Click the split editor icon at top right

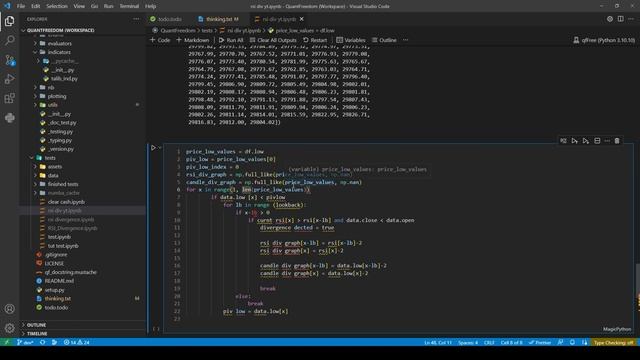620,19
